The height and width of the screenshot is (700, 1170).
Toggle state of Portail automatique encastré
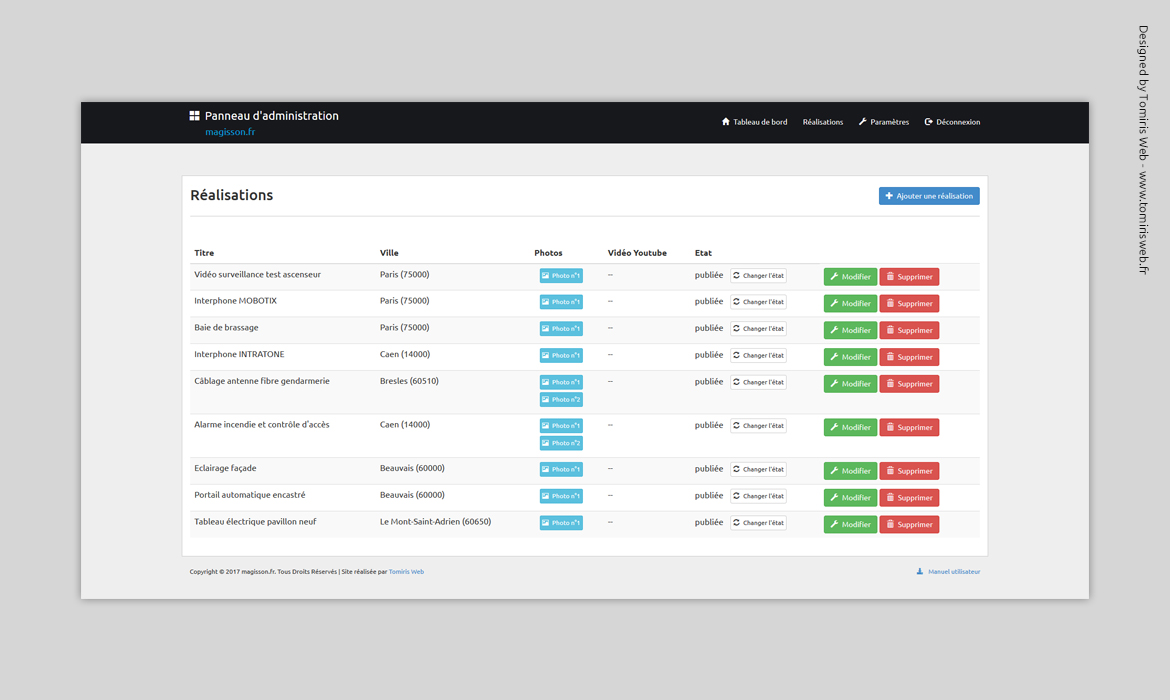pyautogui.click(x=758, y=496)
